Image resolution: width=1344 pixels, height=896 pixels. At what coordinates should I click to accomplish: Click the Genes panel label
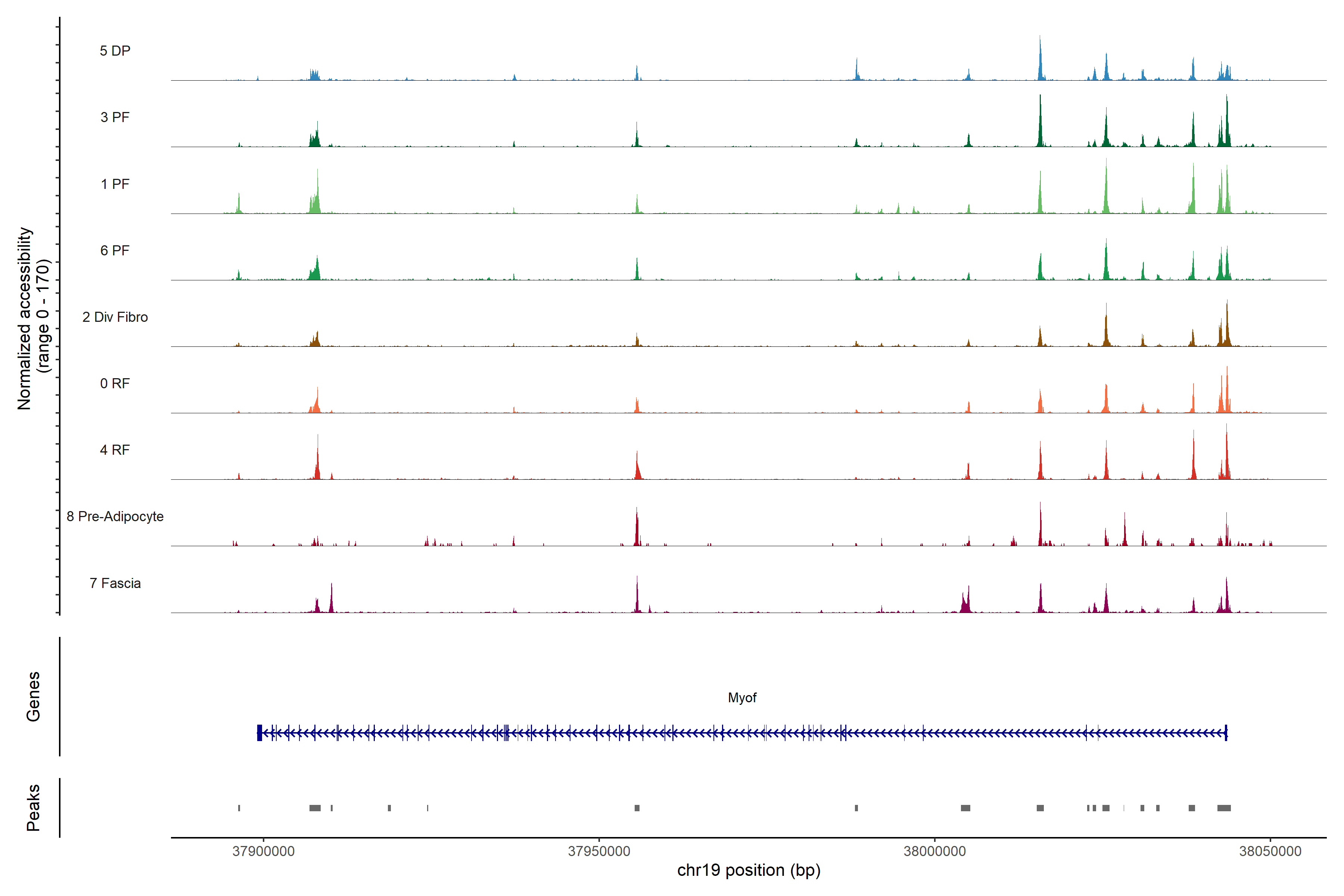pyautogui.click(x=33, y=697)
